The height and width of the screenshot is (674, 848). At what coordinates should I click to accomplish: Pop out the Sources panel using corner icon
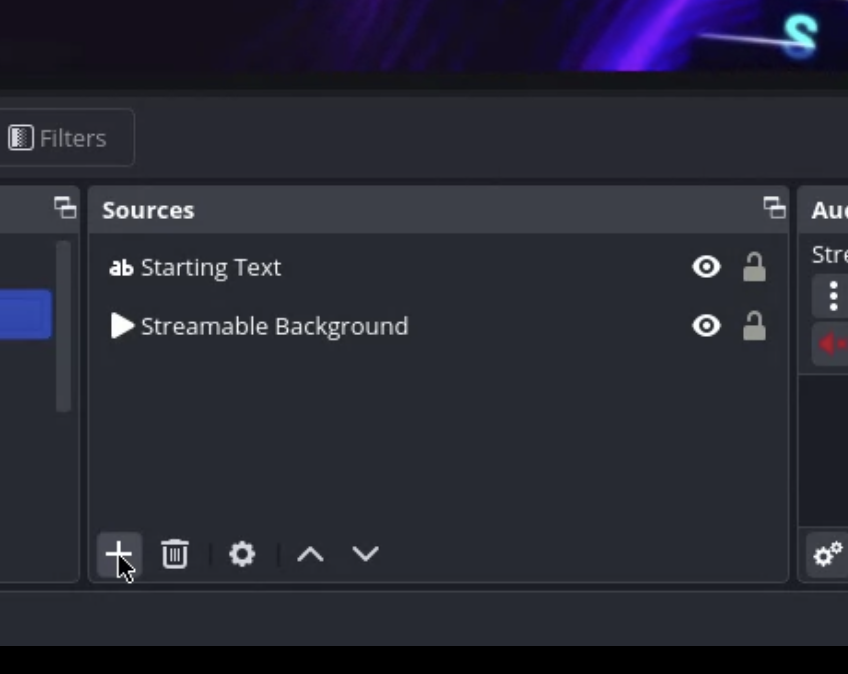coord(775,209)
